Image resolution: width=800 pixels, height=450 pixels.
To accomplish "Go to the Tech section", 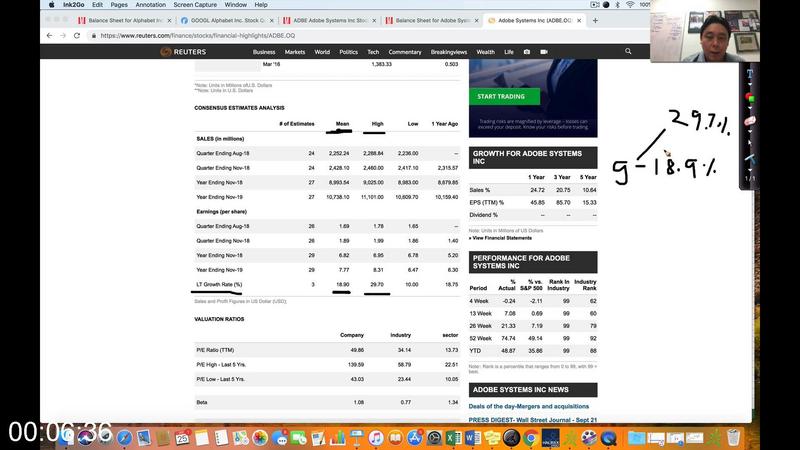I will 373,52.
